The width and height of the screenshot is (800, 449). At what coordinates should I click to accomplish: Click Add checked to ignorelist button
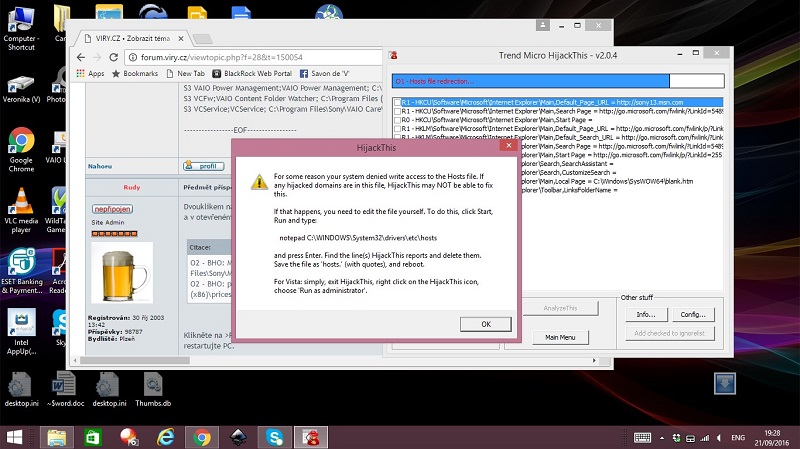point(669,333)
